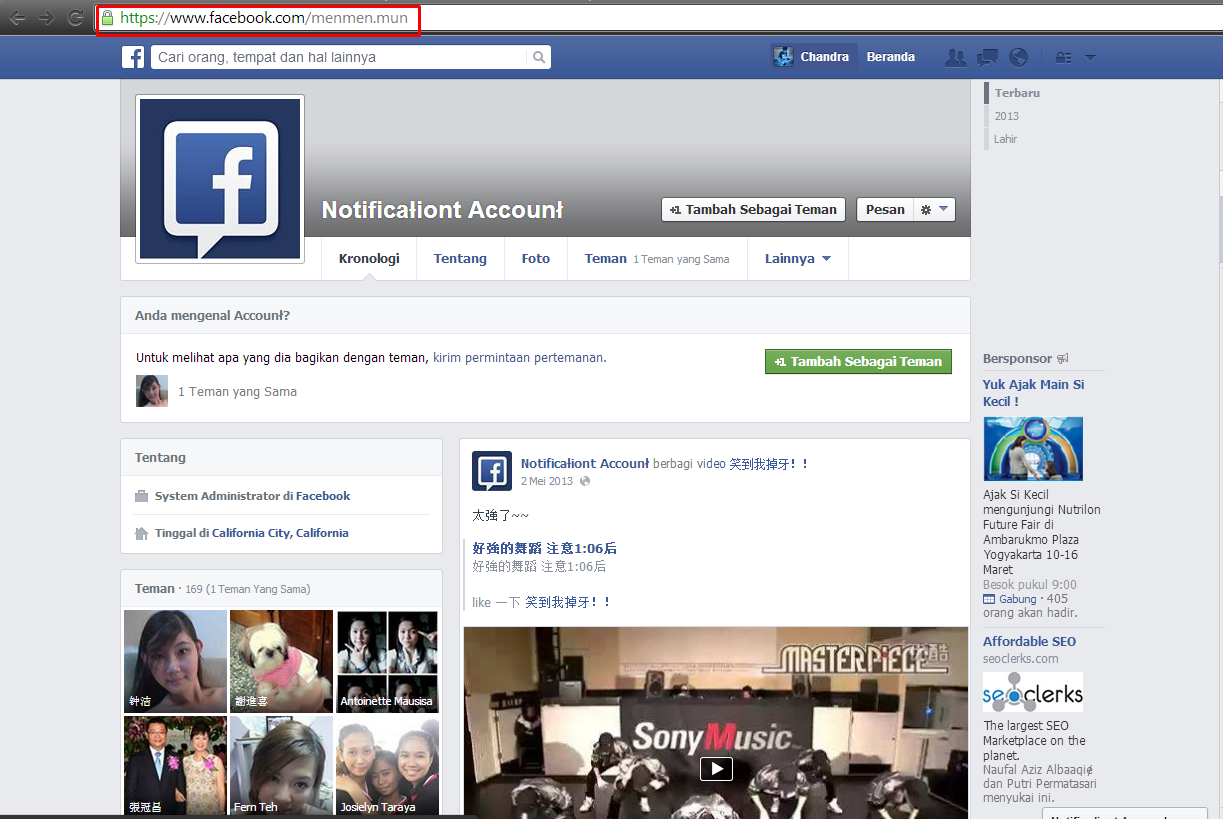Click gray Tambah Sebagai Teman on cover
Viewport: 1223px width, 819px height.
(753, 210)
